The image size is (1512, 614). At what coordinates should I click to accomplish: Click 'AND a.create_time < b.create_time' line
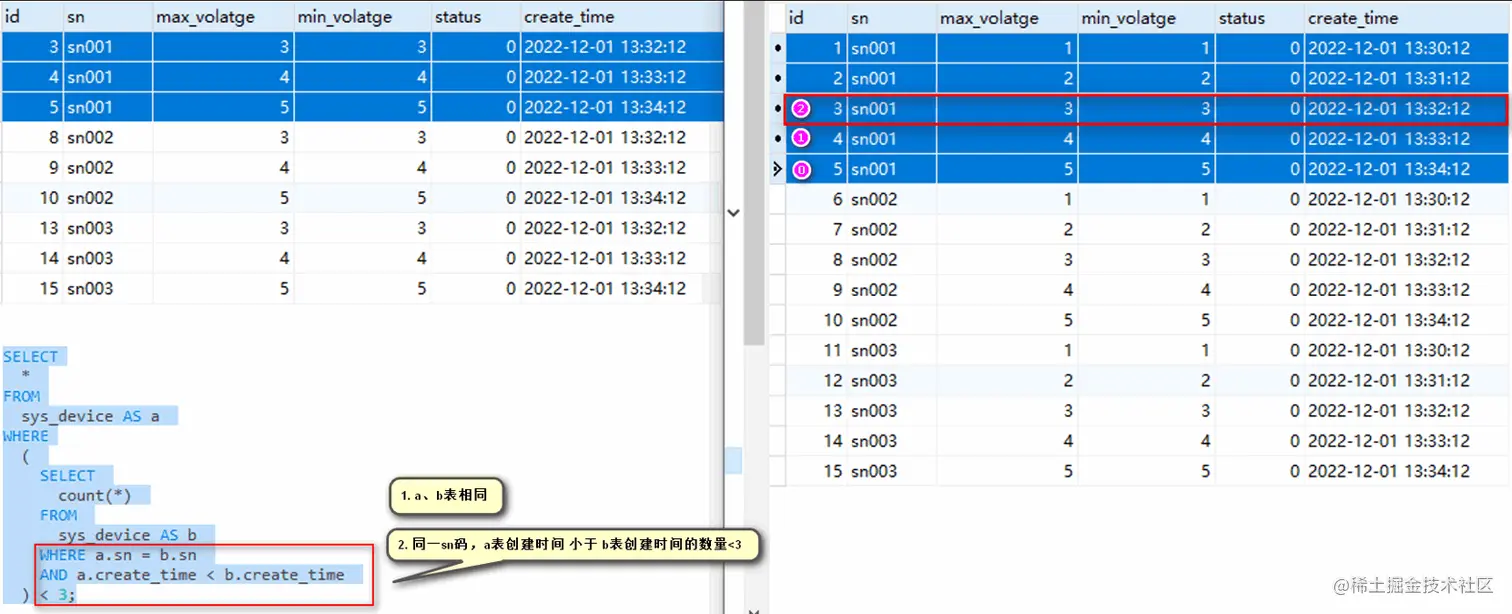pyautogui.click(x=192, y=575)
